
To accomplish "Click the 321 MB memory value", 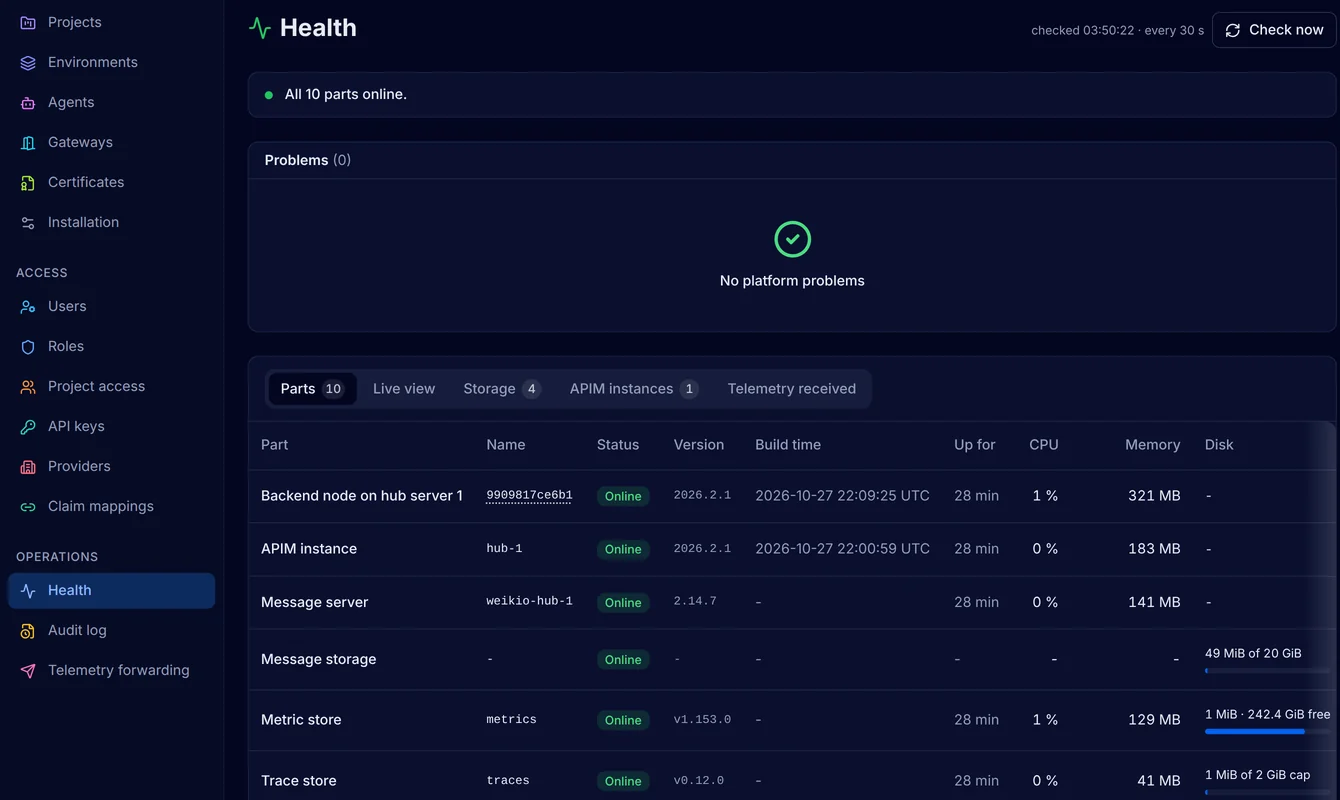I will (x=1154, y=496).
